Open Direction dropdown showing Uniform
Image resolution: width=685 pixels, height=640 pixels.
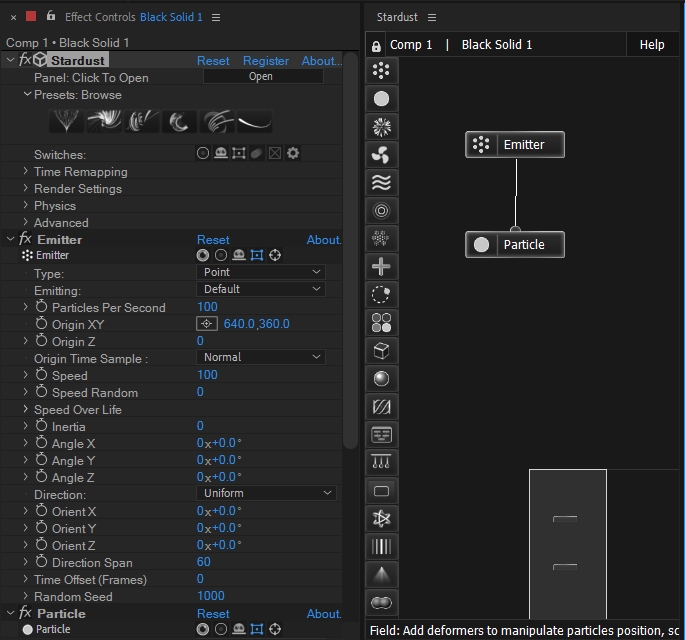pos(266,493)
